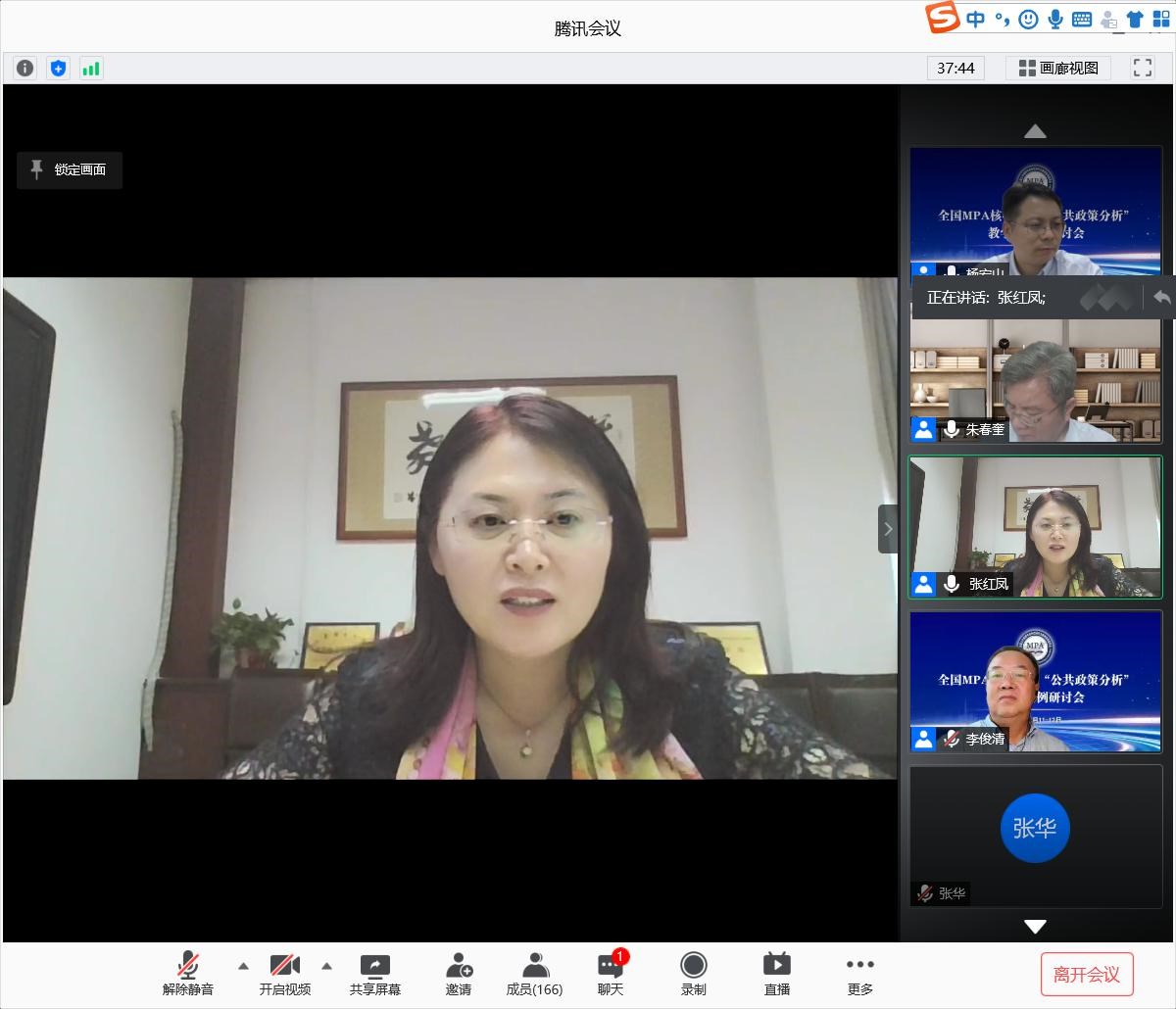Image resolution: width=1176 pixels, height=1009 pixels.
Task: Turn on camera with 开启视频
Action: [x=285, y=974]
